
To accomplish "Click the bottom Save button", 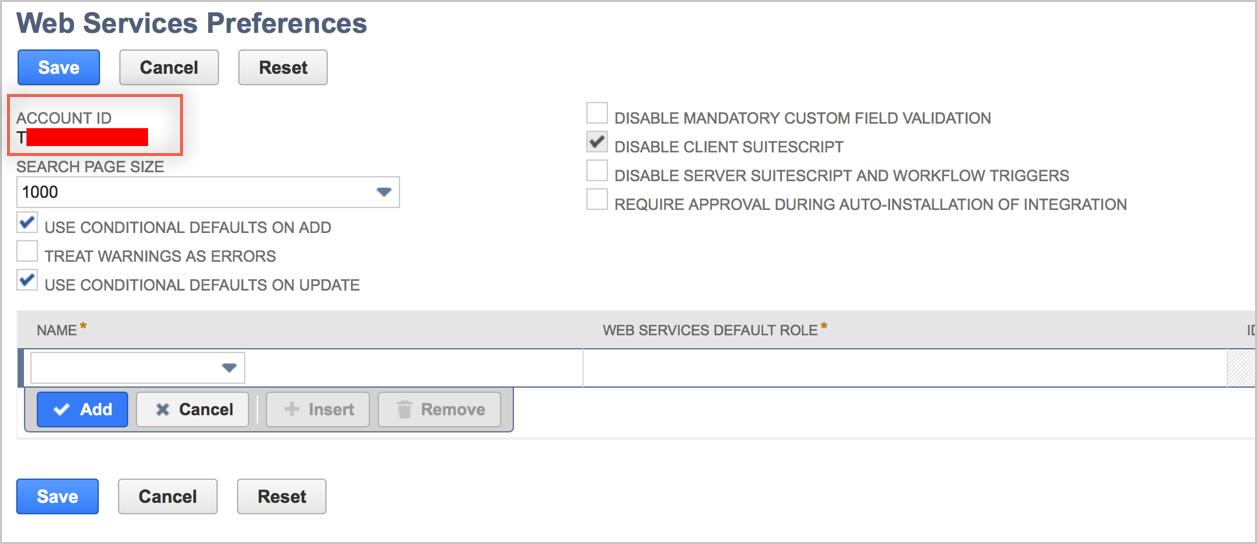I will (58, 497).
